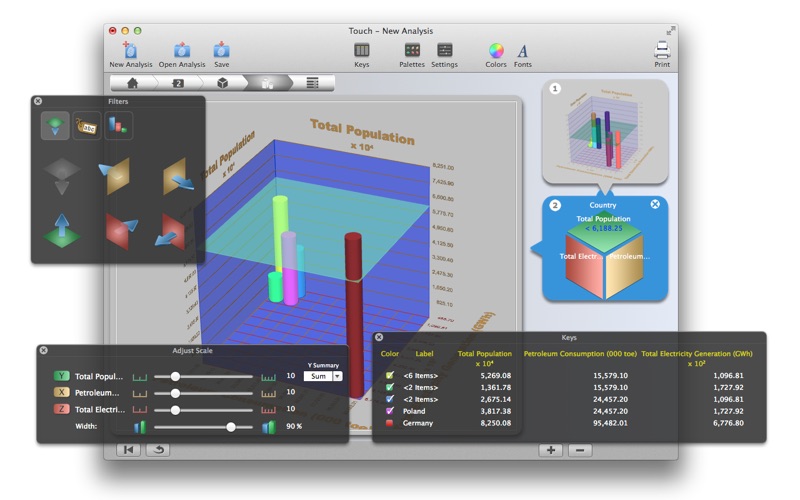800x500 pixels.
Task: Toggle checkbox for the 2,675.14 row
Action: 390,399
